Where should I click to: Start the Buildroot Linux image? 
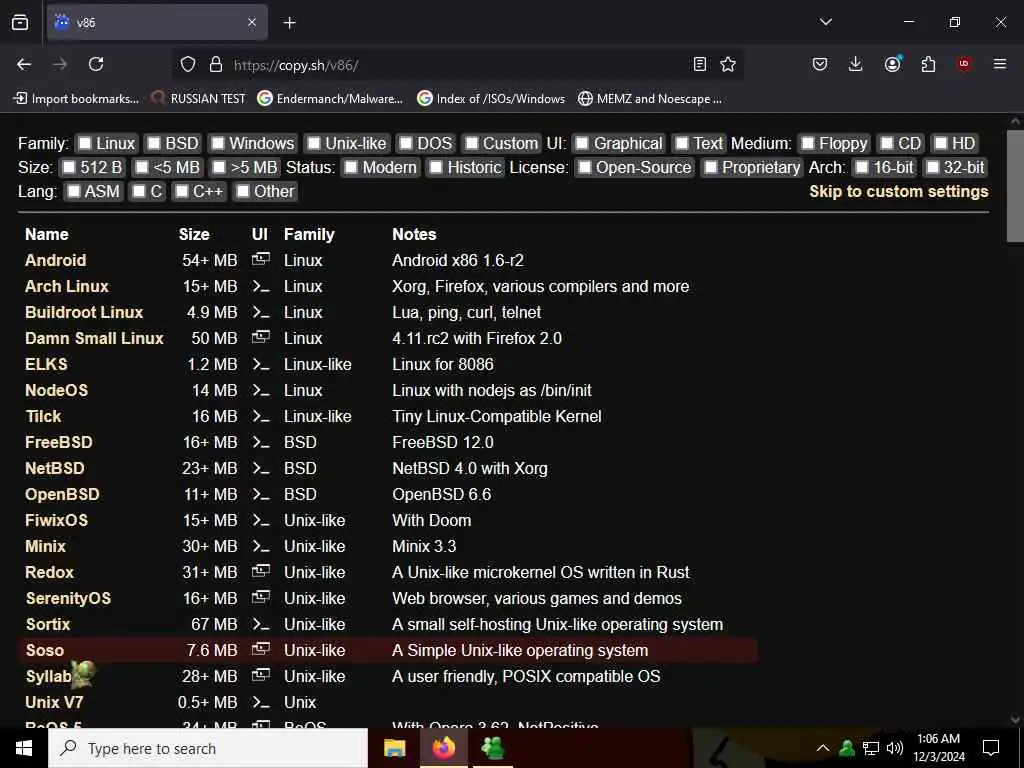coord(84,312)
